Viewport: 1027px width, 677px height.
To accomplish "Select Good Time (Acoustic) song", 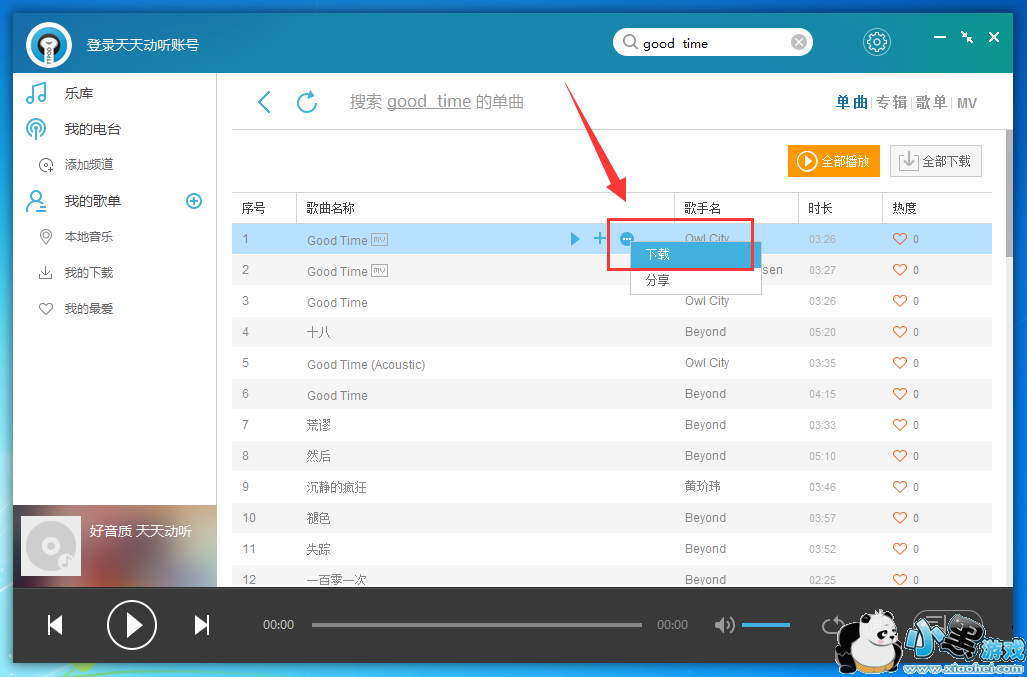I will [366, 364].
